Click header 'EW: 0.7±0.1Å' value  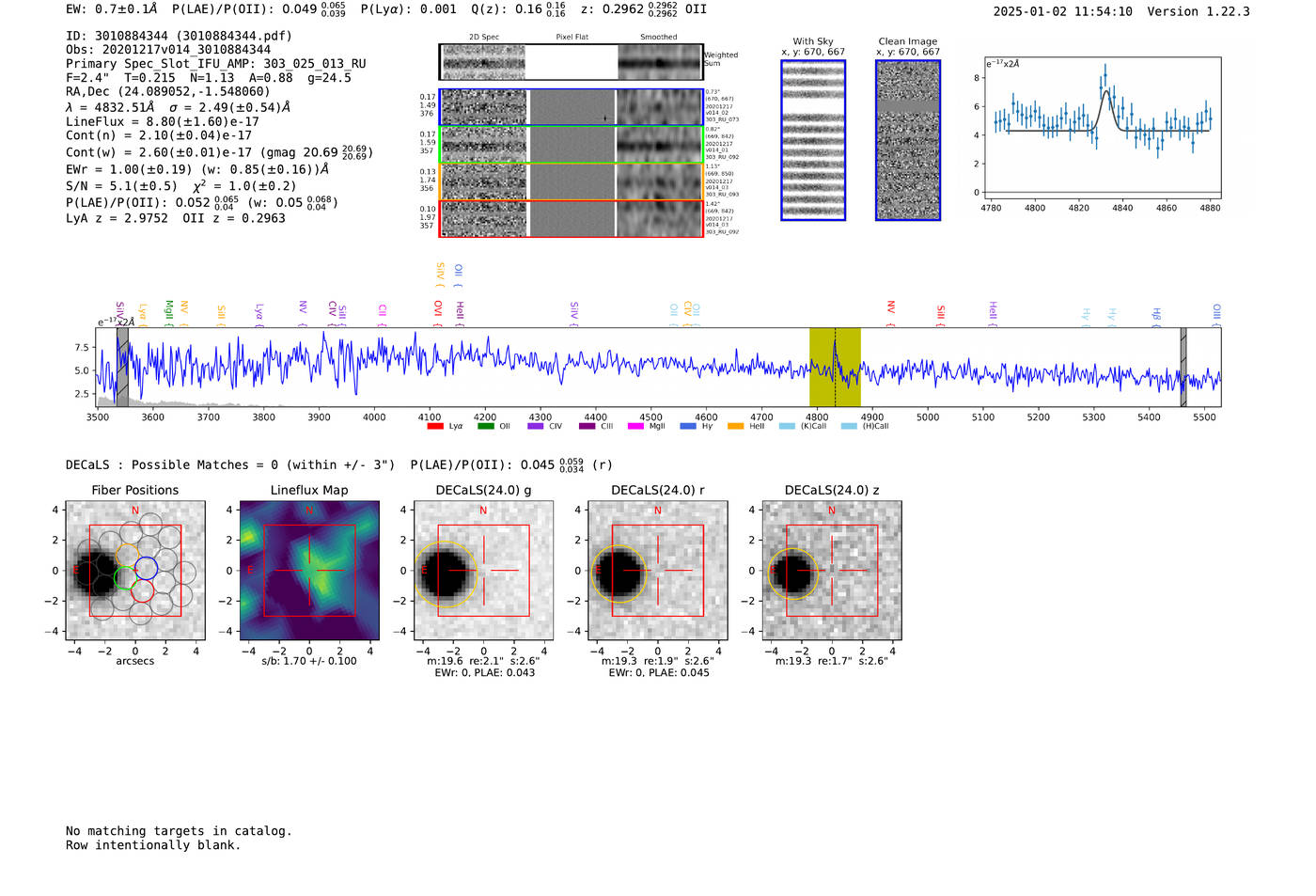tap(112, 8)
